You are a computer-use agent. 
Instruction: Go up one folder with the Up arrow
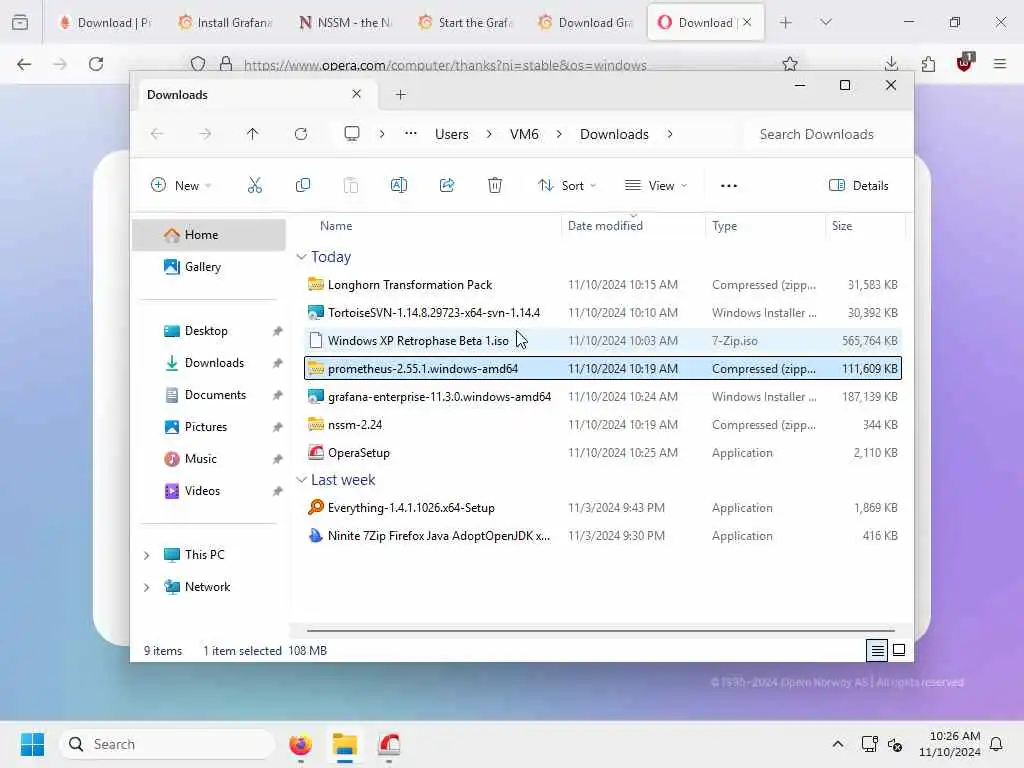[253, 134]
